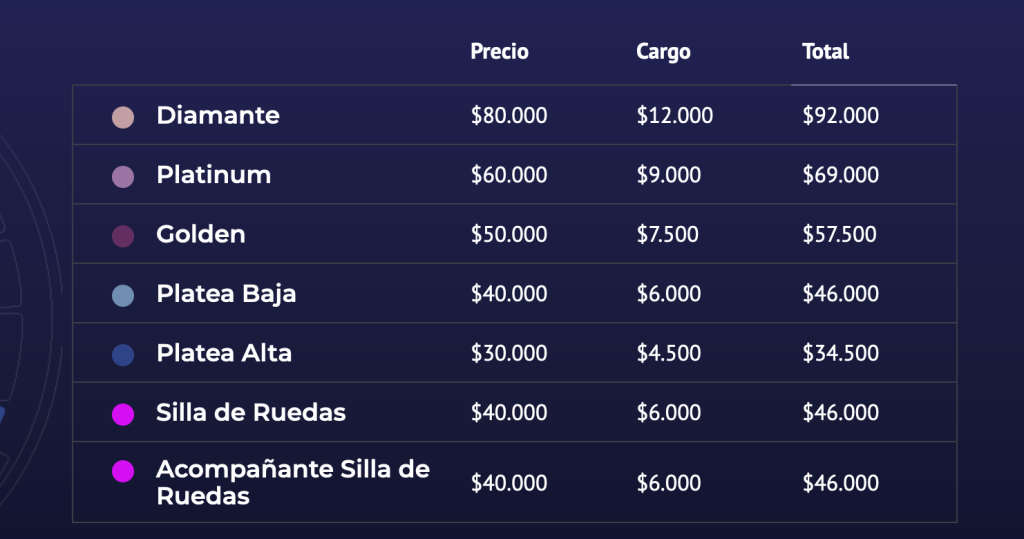Click the Golden purple color dot
Viewport: 1024px width, 539px height.
click(123, 236)
